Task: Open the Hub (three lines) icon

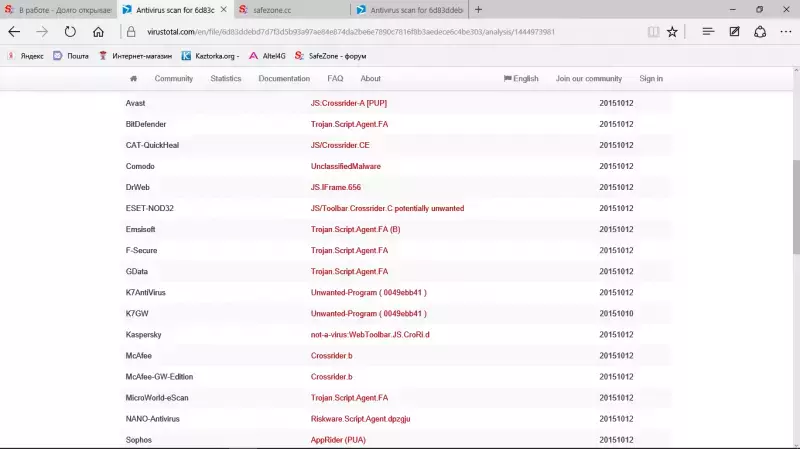Action: [x=708, y=32]
